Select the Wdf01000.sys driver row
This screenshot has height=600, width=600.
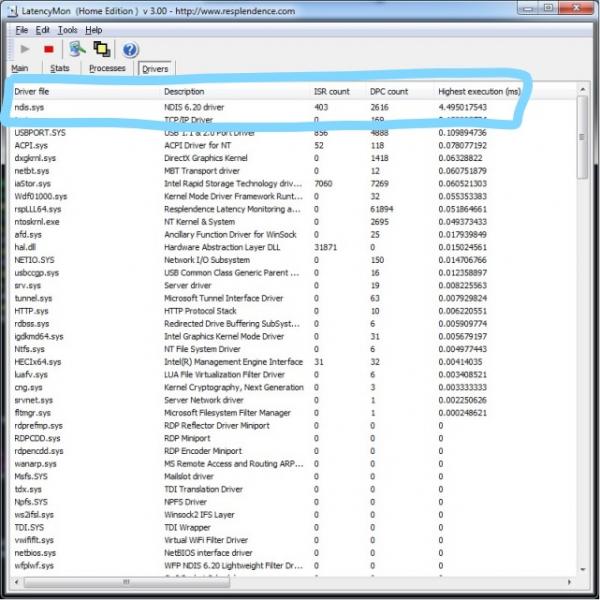(293, 196)
